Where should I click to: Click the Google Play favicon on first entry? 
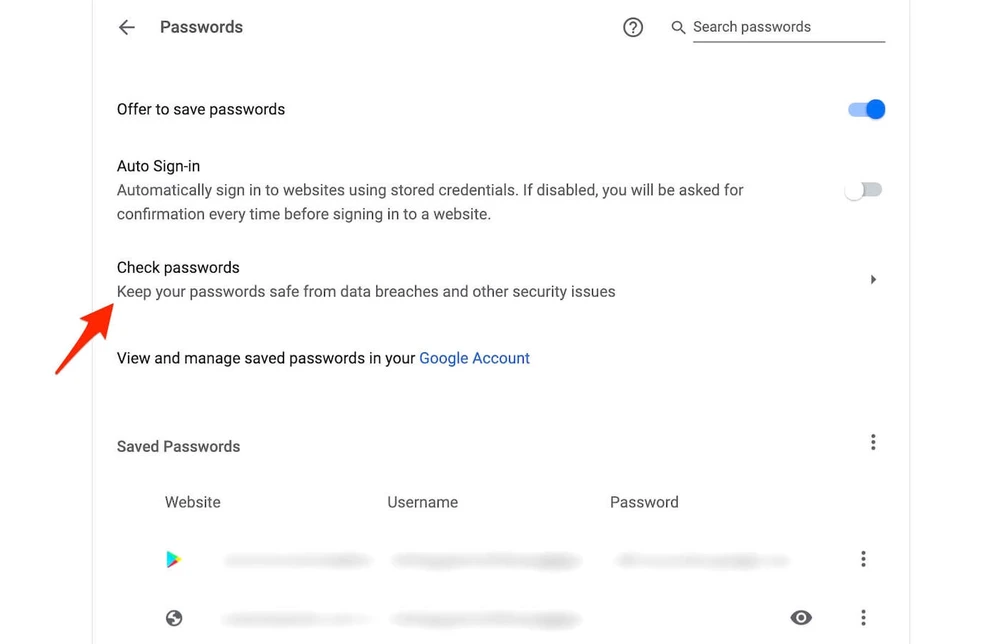click(174, 558)
